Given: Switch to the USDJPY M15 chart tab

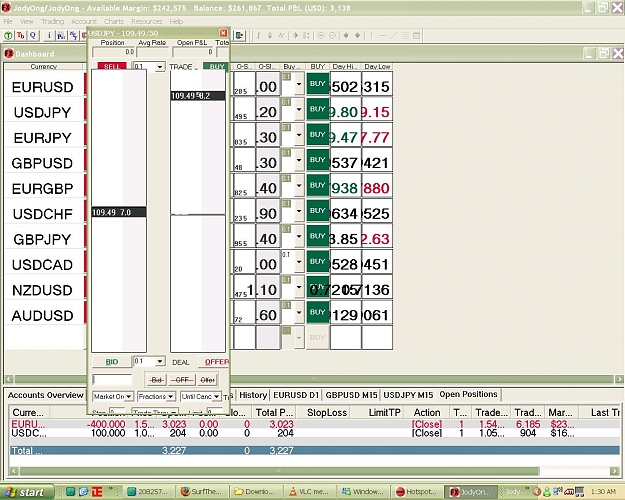Looking at the screenshot, I should pyautogui.click(x=408, y=395).
